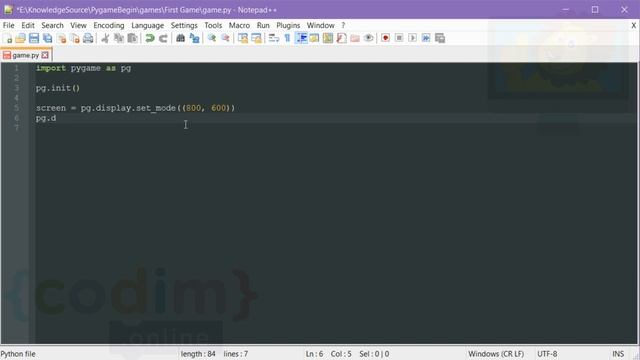
Task: Open the Window menu
Action: click(320, 25)
